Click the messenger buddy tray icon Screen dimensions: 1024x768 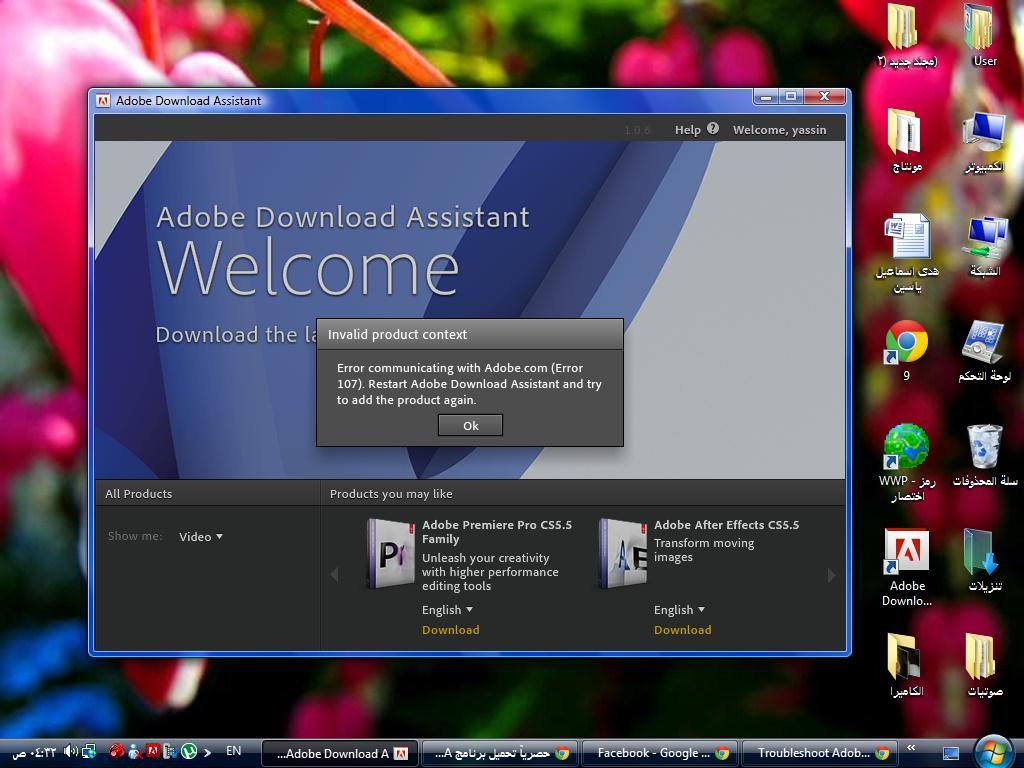point(135,752)
